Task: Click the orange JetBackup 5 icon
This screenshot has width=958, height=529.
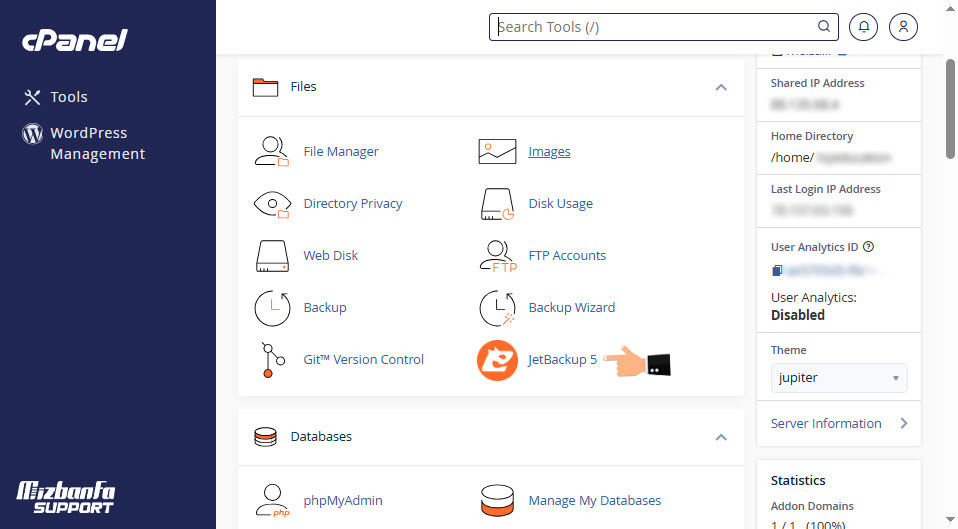Action: pyautogui.click(x=497, y=360)
